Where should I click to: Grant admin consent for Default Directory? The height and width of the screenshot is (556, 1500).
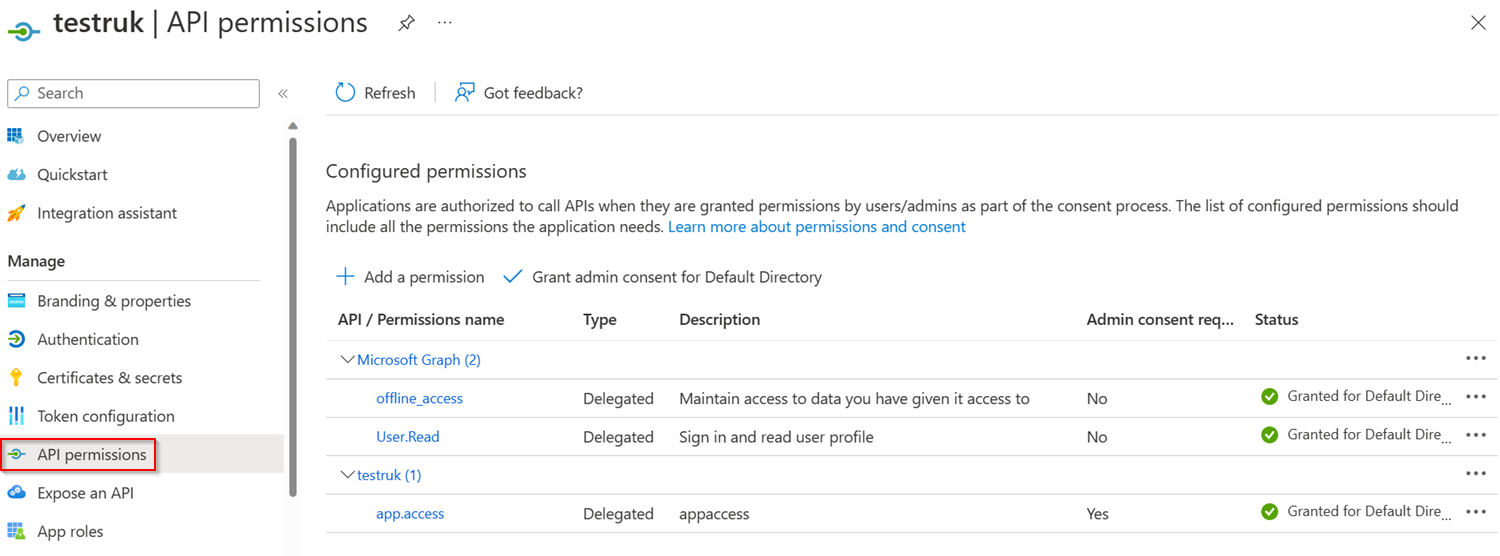677,277
